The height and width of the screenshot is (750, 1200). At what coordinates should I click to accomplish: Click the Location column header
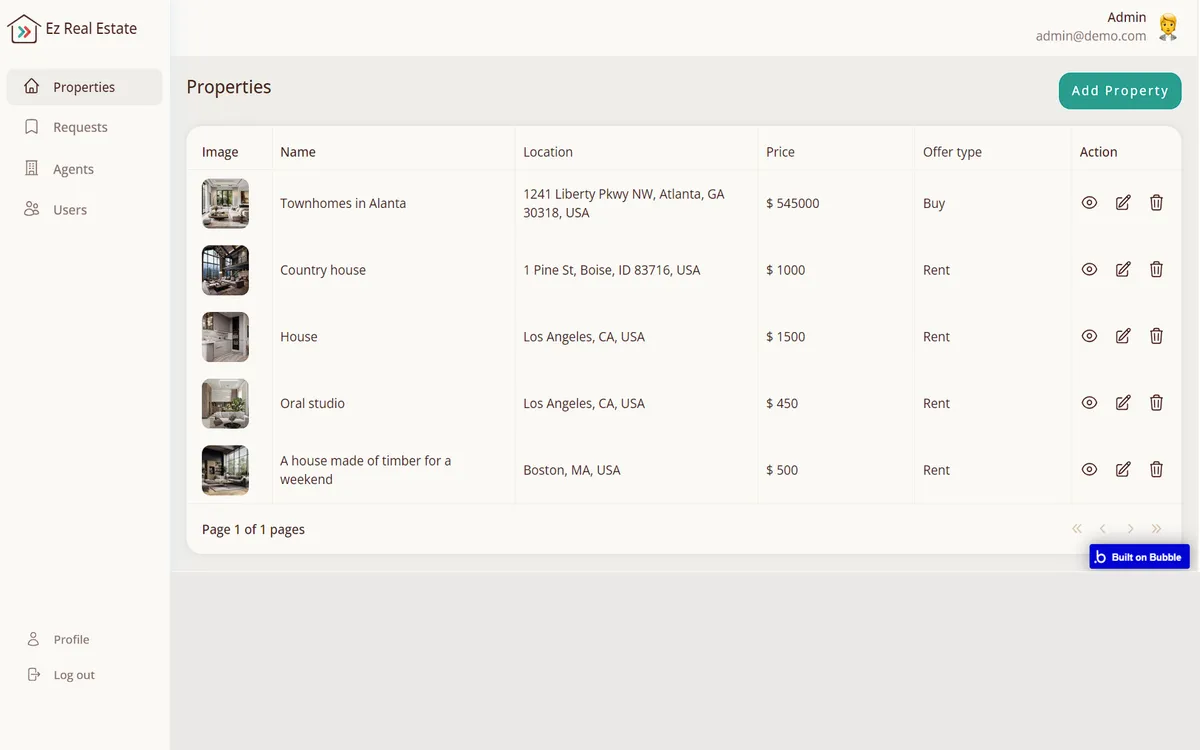[x=548, y=152]
